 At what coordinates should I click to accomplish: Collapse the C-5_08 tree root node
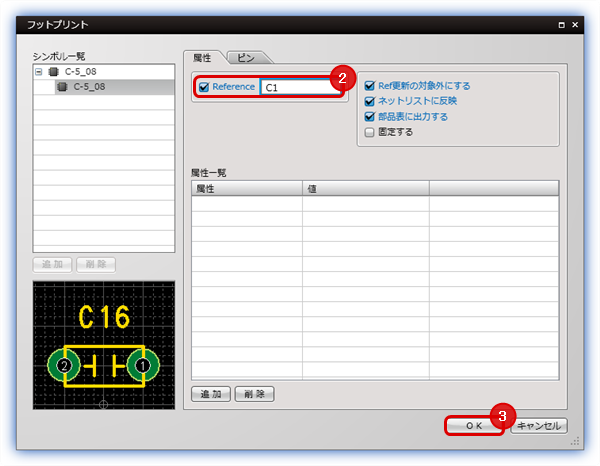[39, 72]
